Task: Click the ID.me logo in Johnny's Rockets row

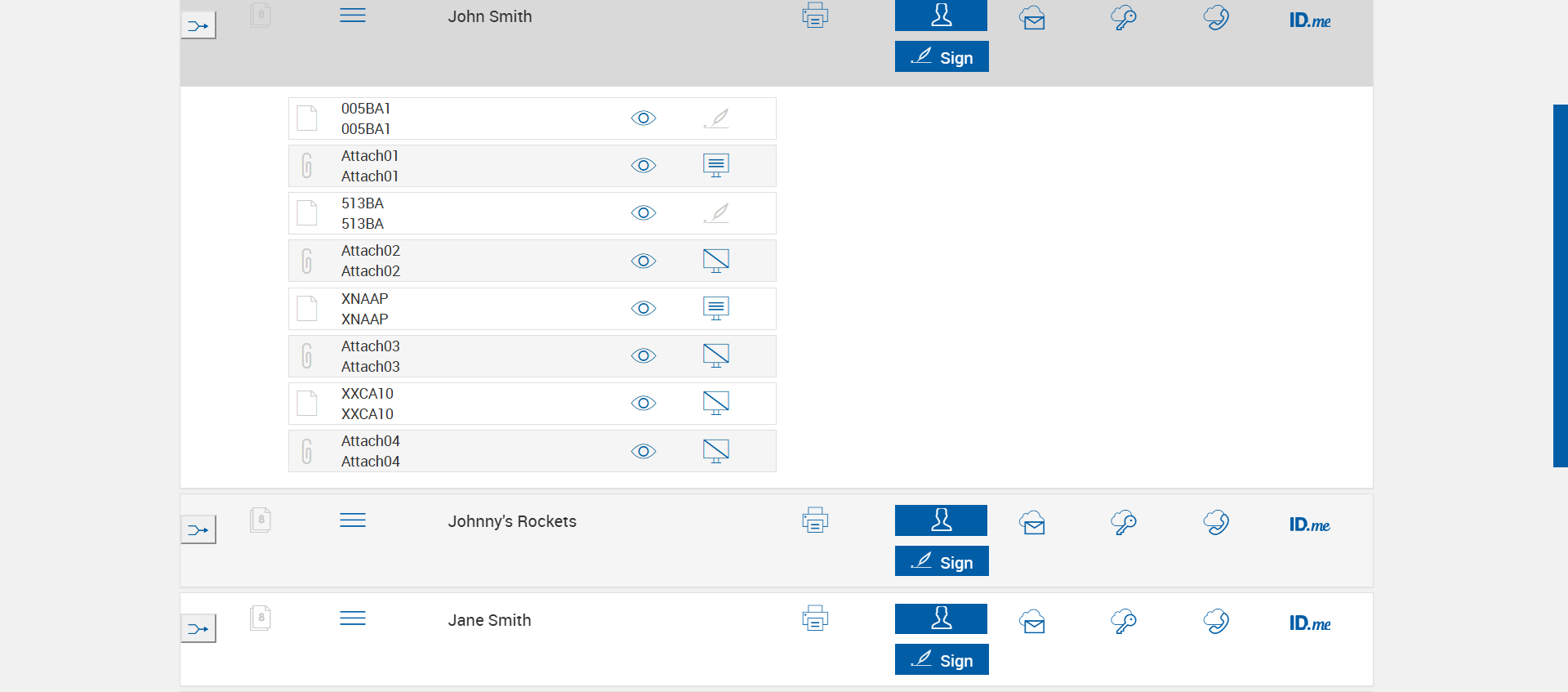Action: pos(1310,525)
